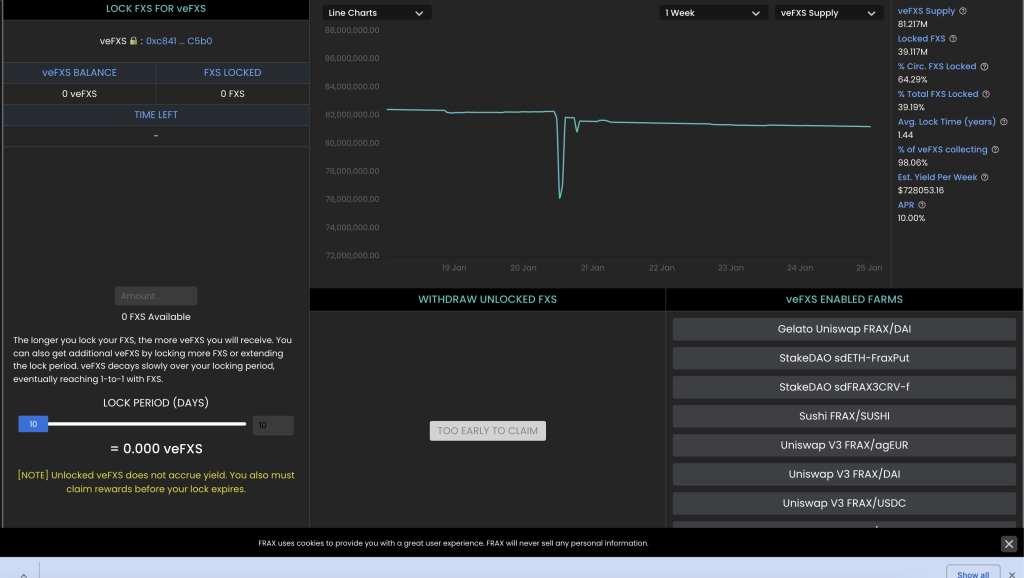Open the Line Charts dropdown
This screenshot has width=1024, height=578.
tap(377, 13)
